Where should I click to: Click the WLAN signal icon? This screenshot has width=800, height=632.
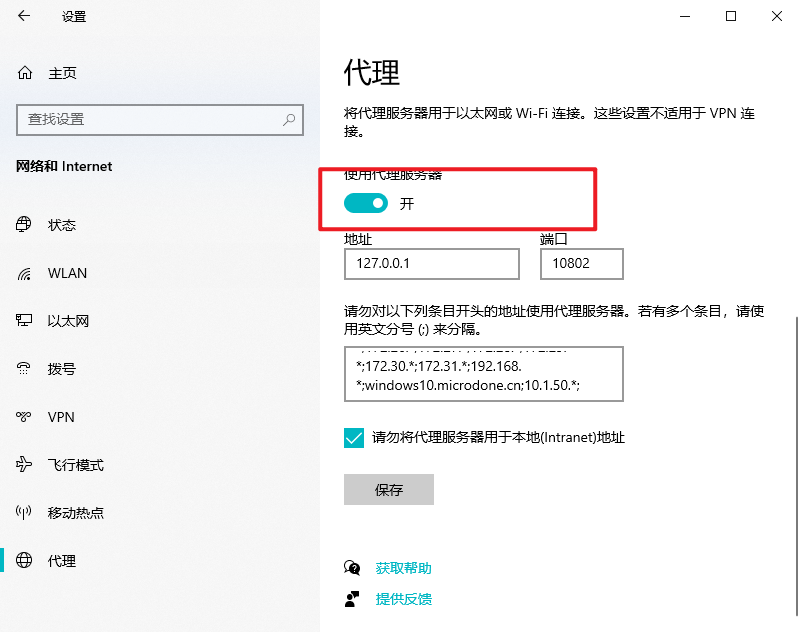coord(24,273)
